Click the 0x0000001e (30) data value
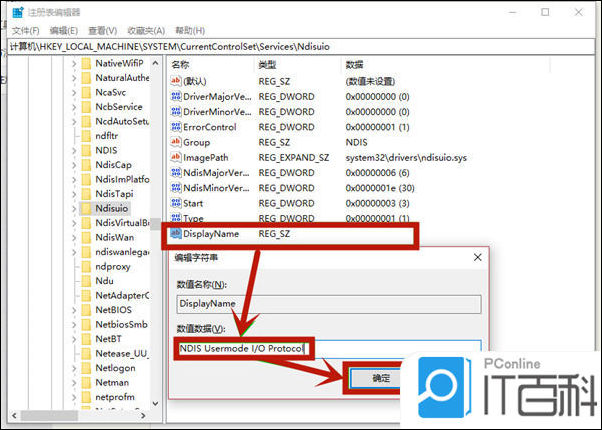 point(380,188)
